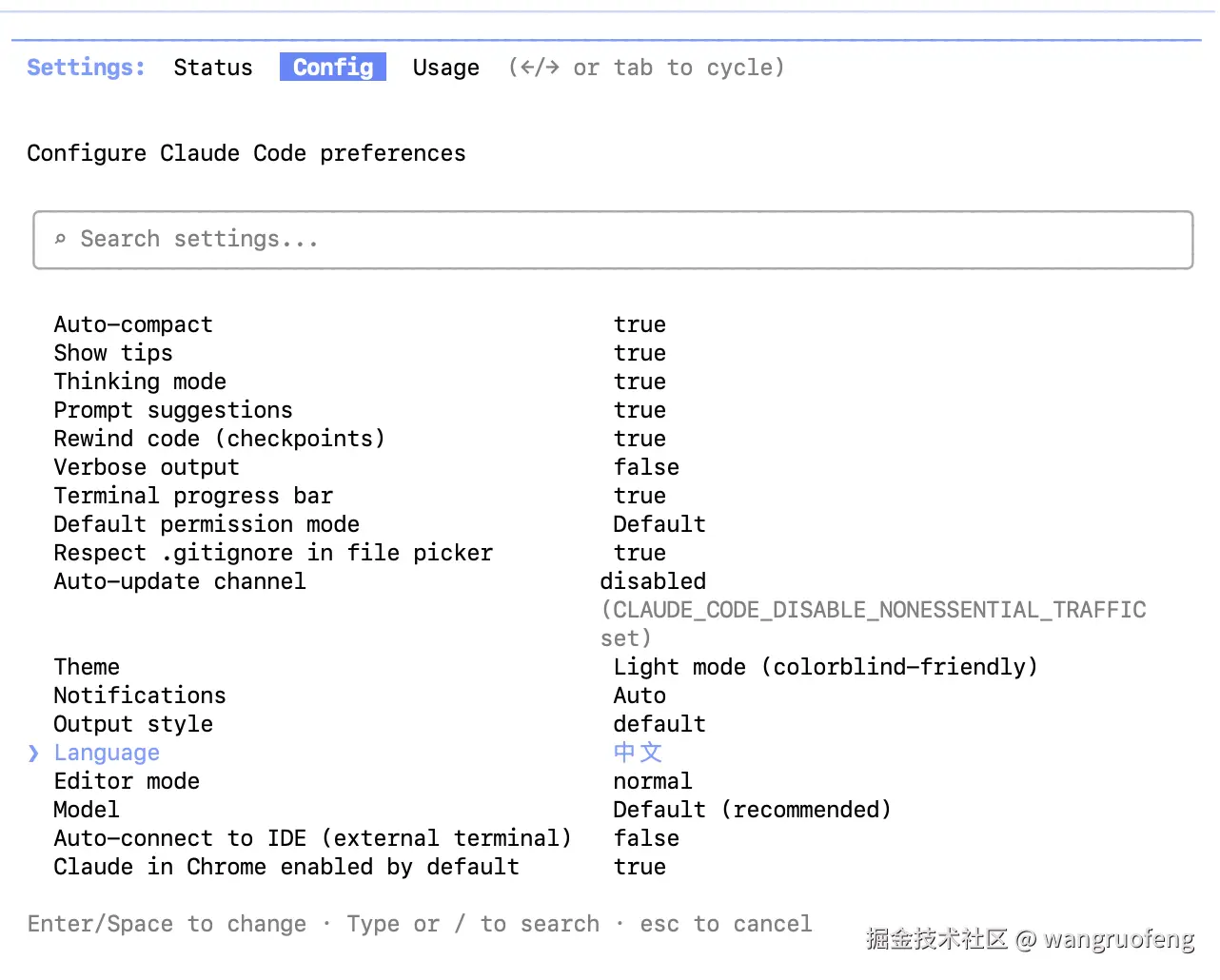Select the Language setting row
The width and height of the screenshot is (1220, 980).
tap(107, 753)
